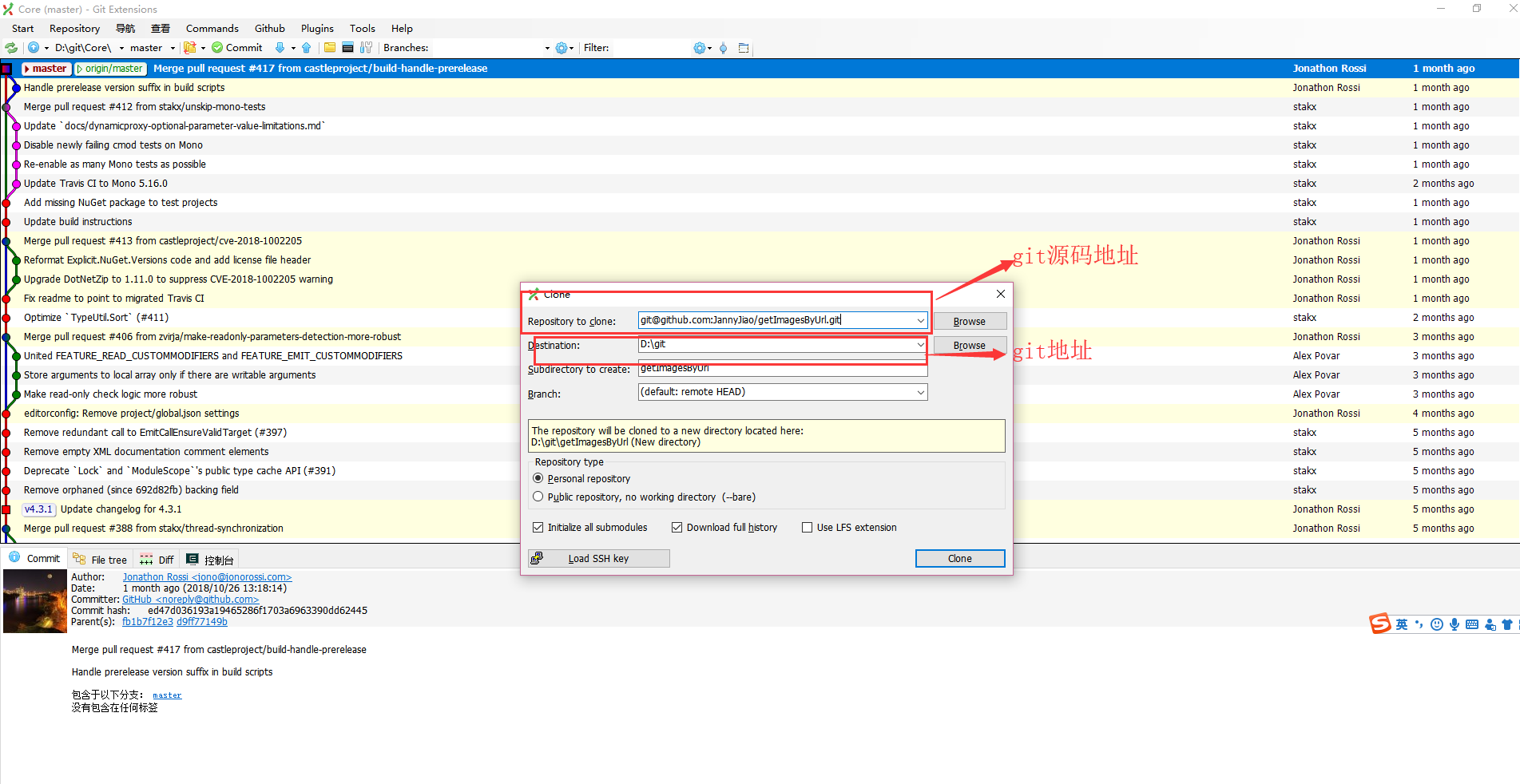Expand the Branches filter dropdown arrow
The height and width of the screenshot is (784, 1520).
click(x=547, y=48)
